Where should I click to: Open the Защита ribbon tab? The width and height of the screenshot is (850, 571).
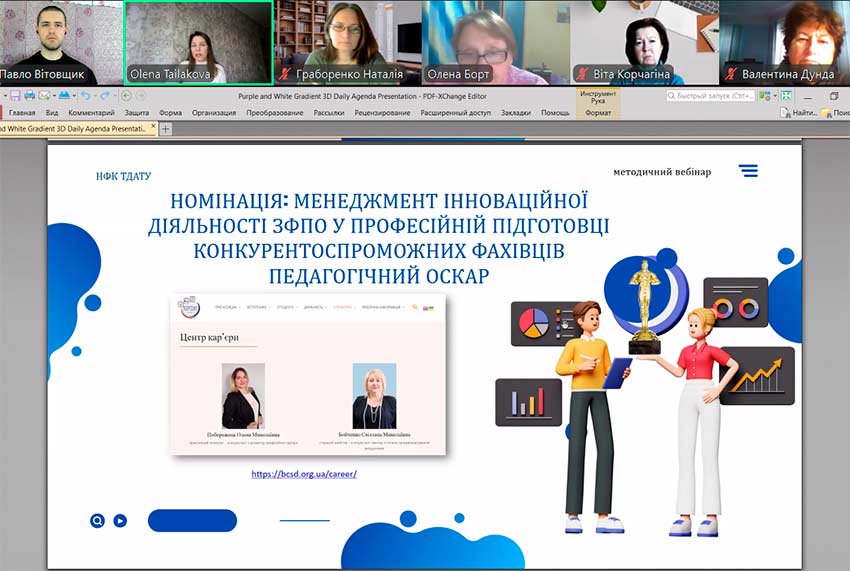coord(136,113)
